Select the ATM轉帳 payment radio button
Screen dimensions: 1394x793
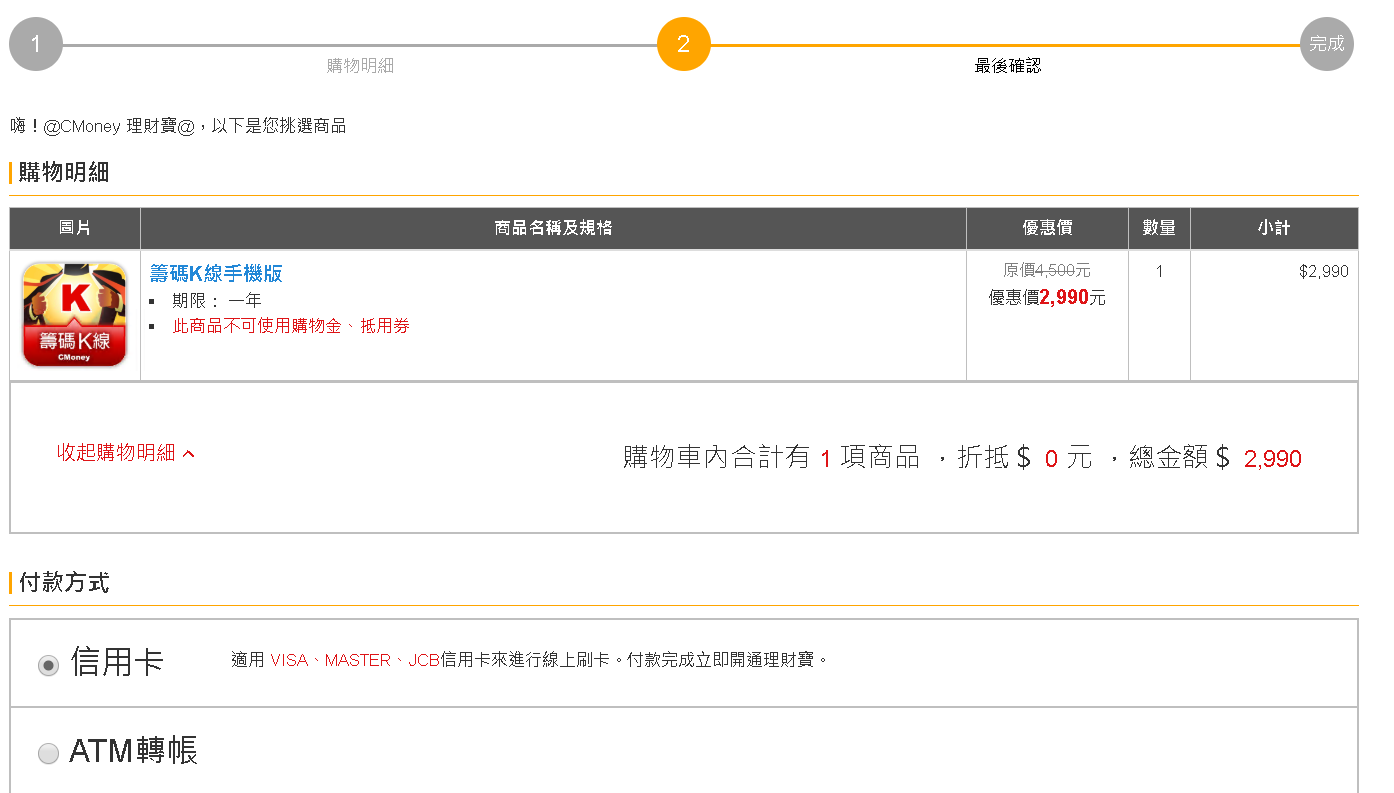tap(48, 753)
